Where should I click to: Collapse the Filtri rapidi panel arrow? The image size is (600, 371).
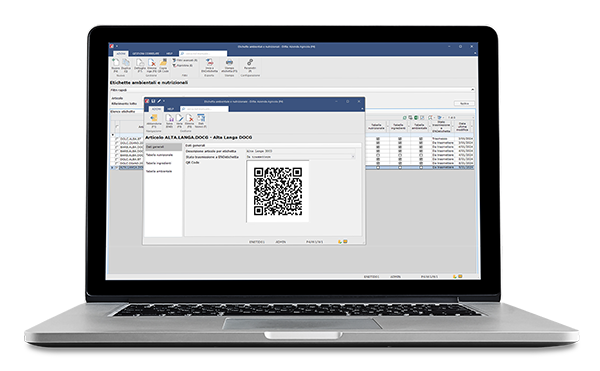pos(473,90)
